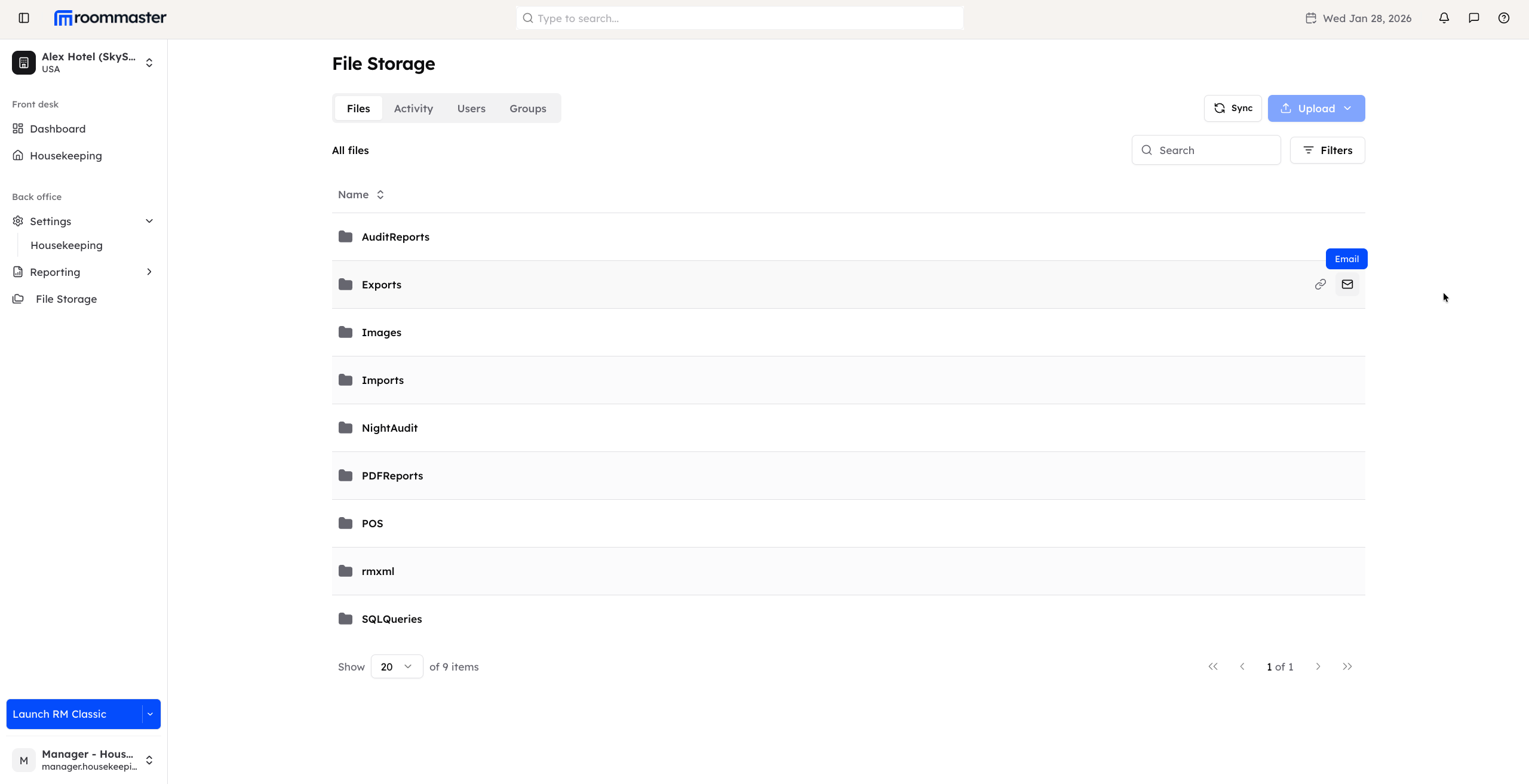1529x784 pixels.
Task: Expand the Reporting submenu
Action: point(149,272)
